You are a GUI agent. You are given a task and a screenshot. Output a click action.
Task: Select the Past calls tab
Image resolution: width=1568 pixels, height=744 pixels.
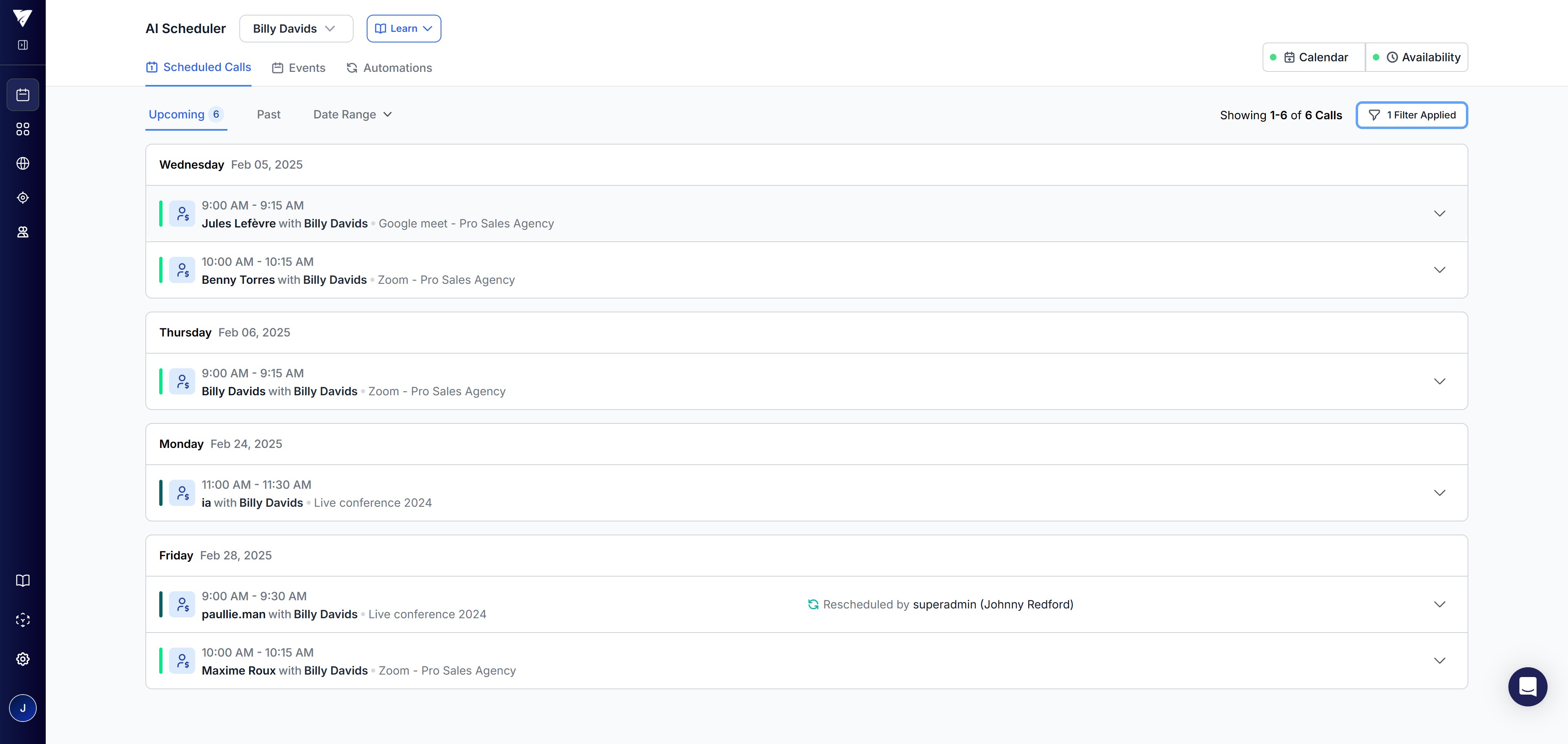268,114
